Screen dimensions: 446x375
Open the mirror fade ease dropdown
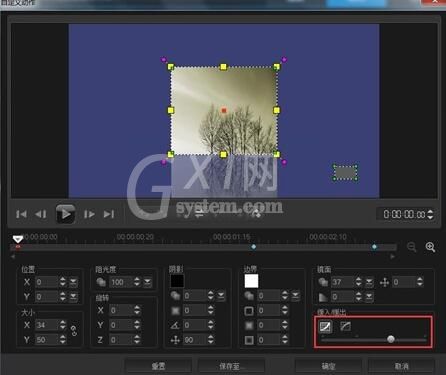tap(369, 296)
